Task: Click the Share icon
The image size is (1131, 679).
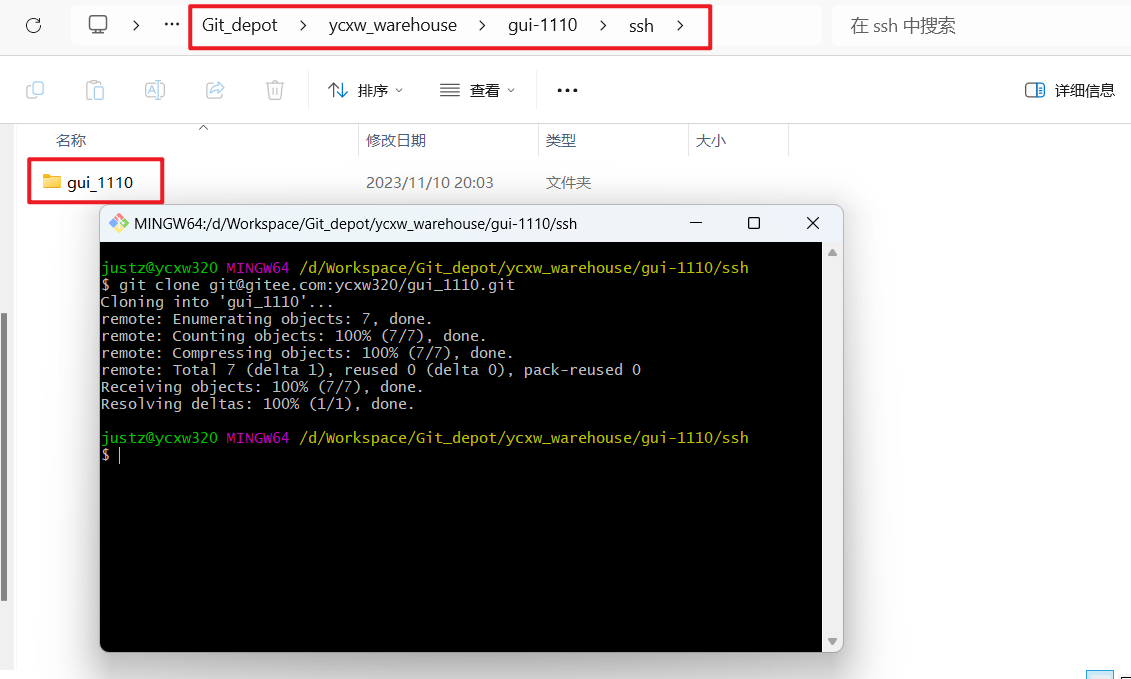Action: [215, 89]
